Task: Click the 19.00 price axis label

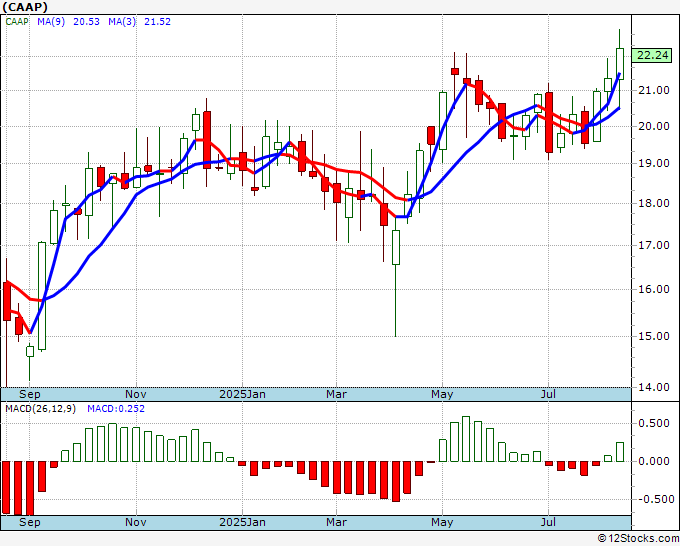Action: pyautogui.click(x=654, y=163)
